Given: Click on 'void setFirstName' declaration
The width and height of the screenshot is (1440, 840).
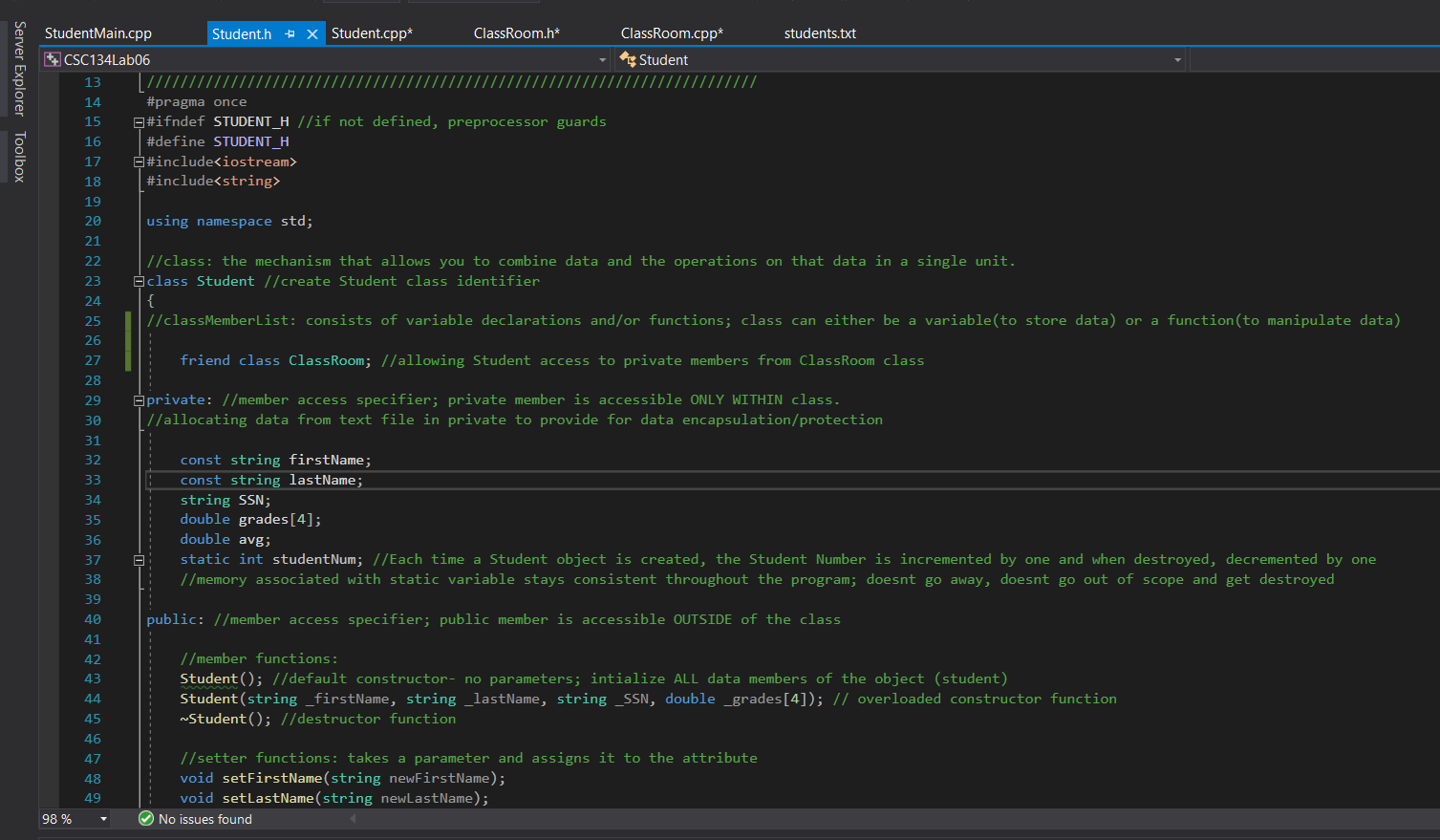Looking at the screenshot, I should click(x=342, y=778).
